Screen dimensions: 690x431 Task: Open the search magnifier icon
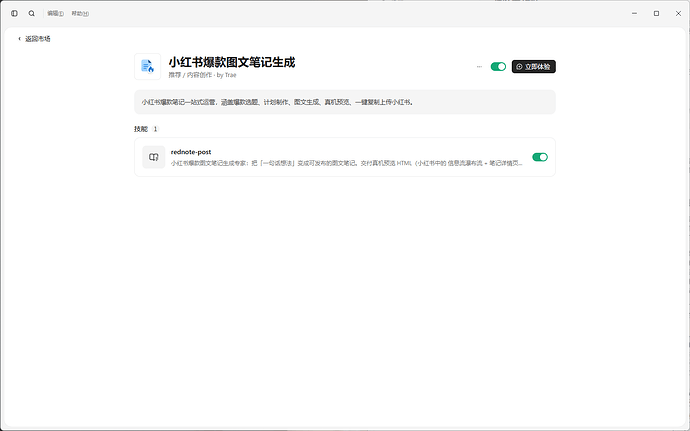click(x=32, y=14)
